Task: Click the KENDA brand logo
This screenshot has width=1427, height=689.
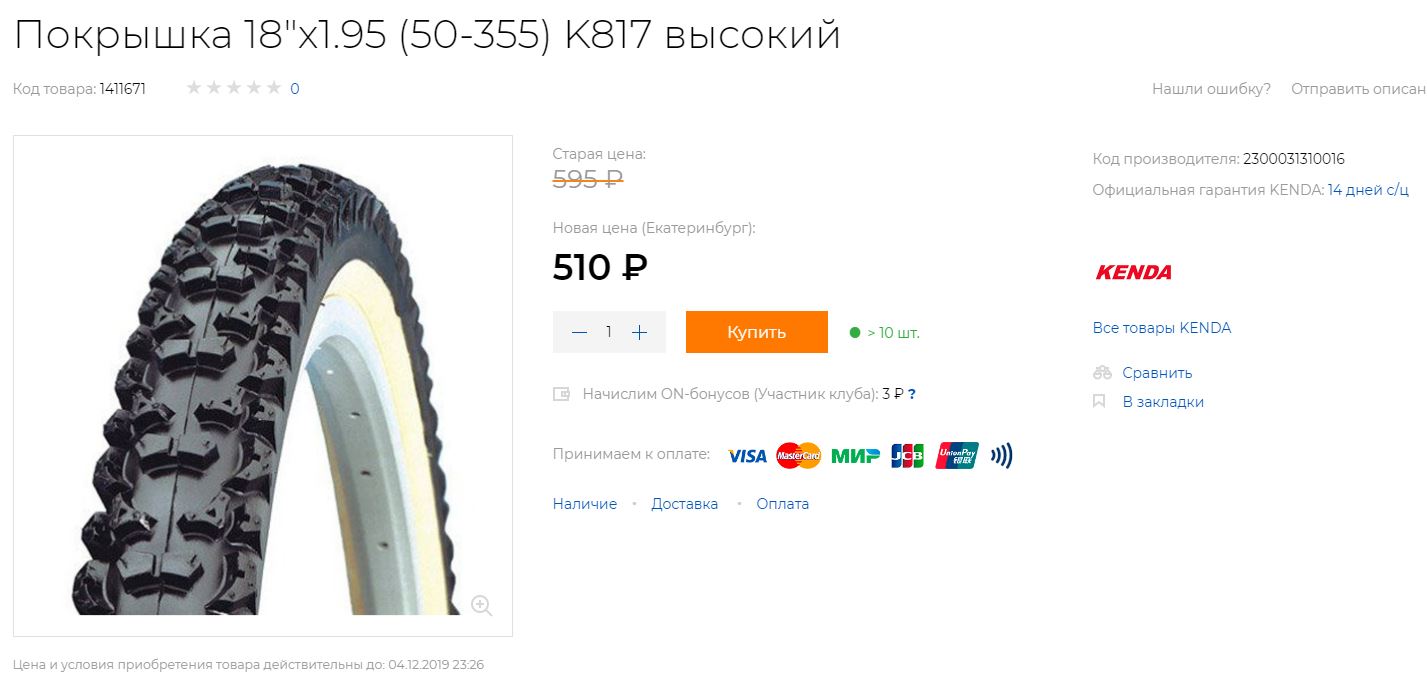Action: coord(1133,272)
